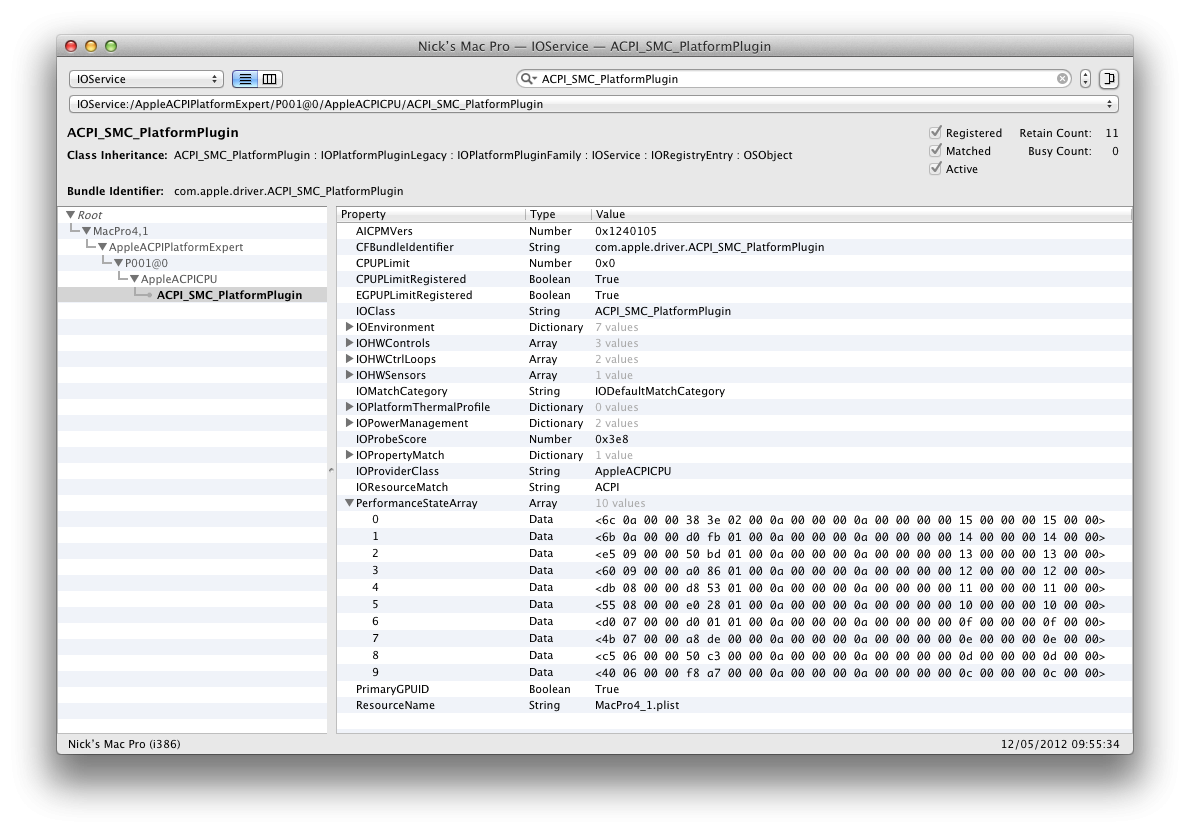Expand the IOEnvironment dictionary
1190x833 pixels.
[x=349, y=327]
